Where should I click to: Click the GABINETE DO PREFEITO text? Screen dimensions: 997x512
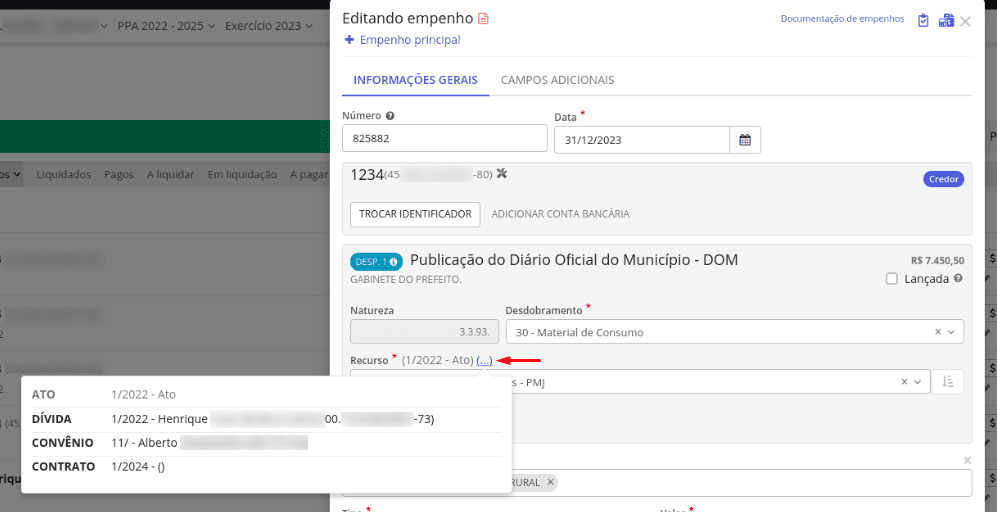[406, 279]
